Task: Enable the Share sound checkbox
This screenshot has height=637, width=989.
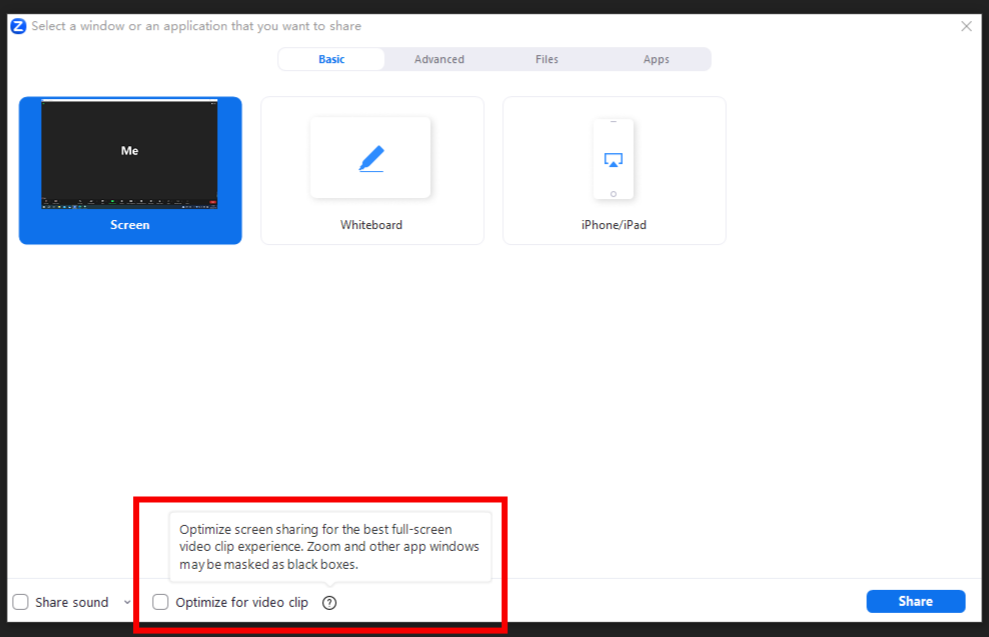Action: (x=20, y=601)
